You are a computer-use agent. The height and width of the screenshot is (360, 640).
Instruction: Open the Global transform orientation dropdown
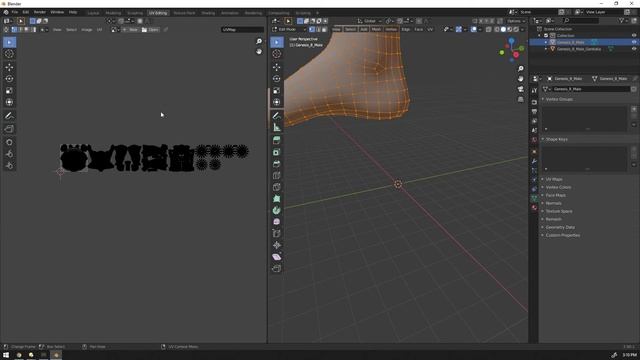[x=369, y=21]
